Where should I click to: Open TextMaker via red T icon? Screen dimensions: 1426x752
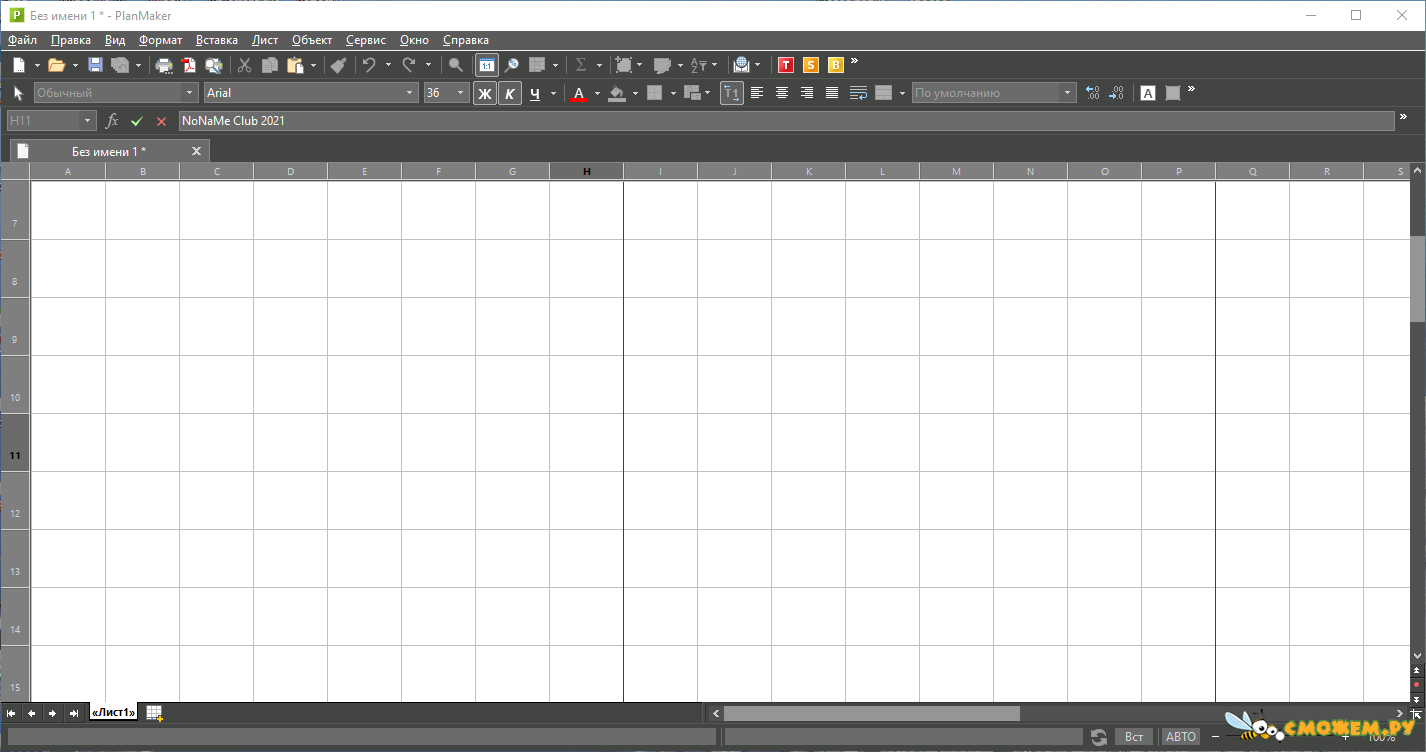[x=785, y=65]
